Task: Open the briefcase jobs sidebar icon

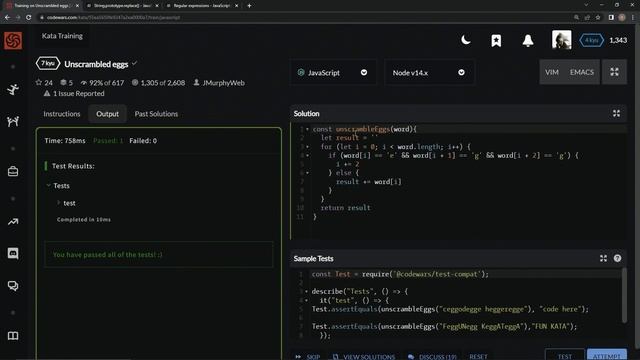Action: pyautogui.click(x=13, y=171)
